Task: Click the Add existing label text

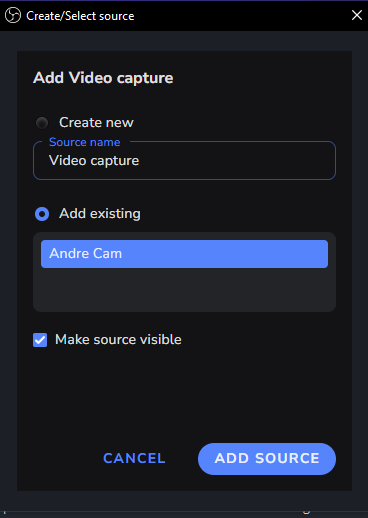Action: click(100, 213)
